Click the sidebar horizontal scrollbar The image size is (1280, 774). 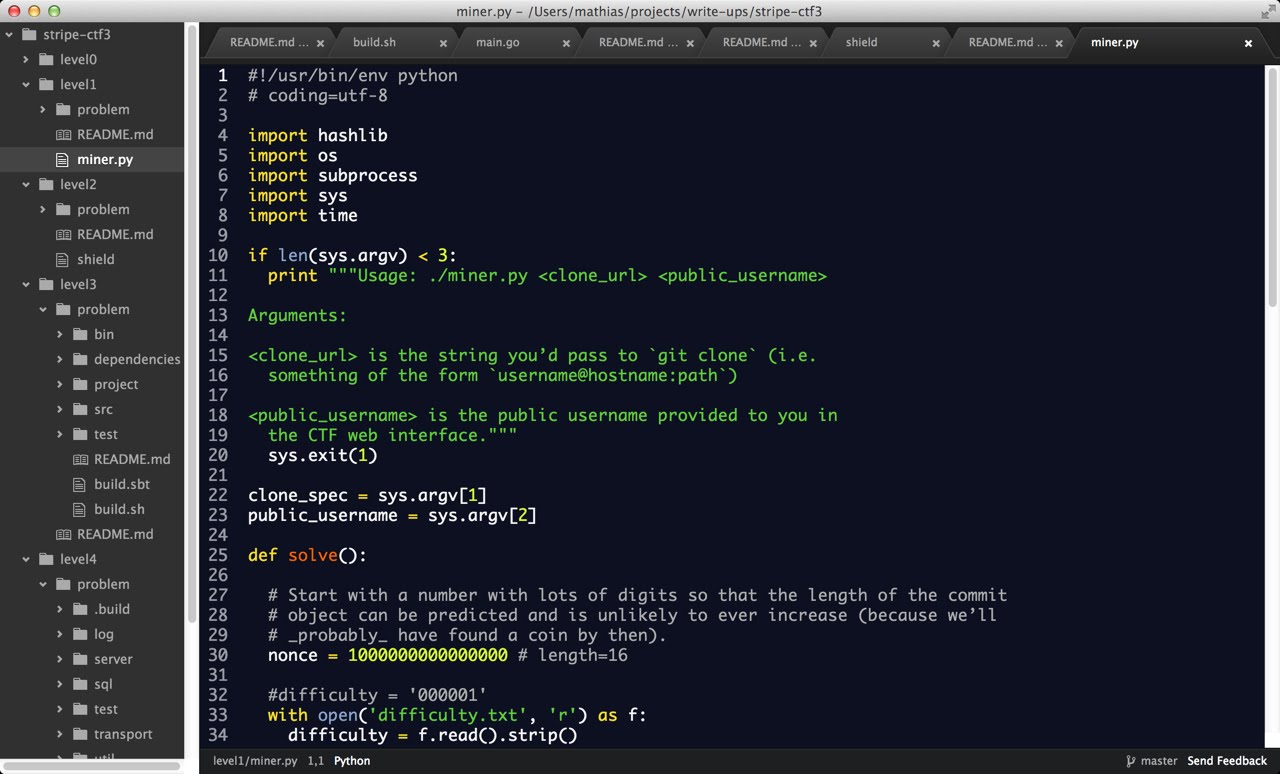tap(92, 766)
